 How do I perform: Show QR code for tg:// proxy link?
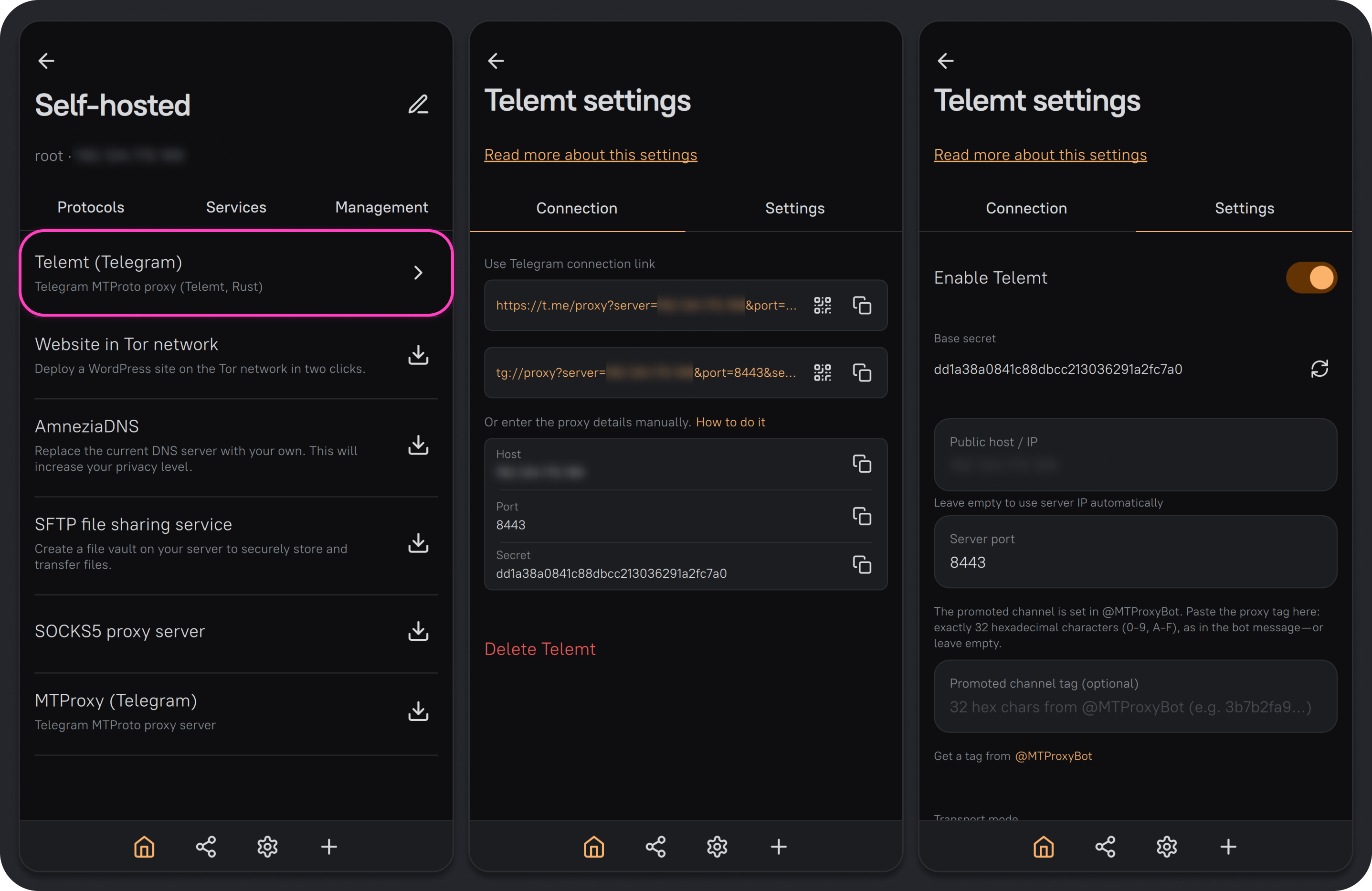pyautogui.click(x=822, y=372)
